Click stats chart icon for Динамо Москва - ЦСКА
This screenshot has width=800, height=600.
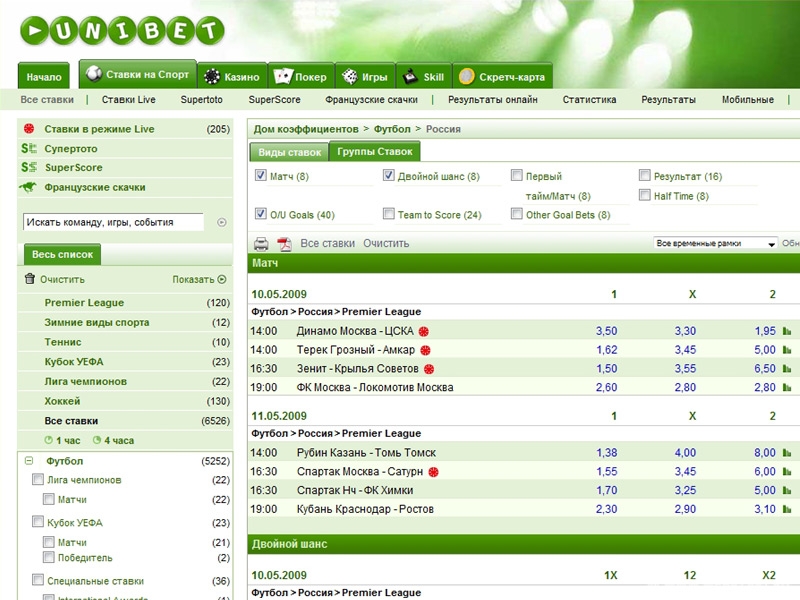(x=787, y=331)
